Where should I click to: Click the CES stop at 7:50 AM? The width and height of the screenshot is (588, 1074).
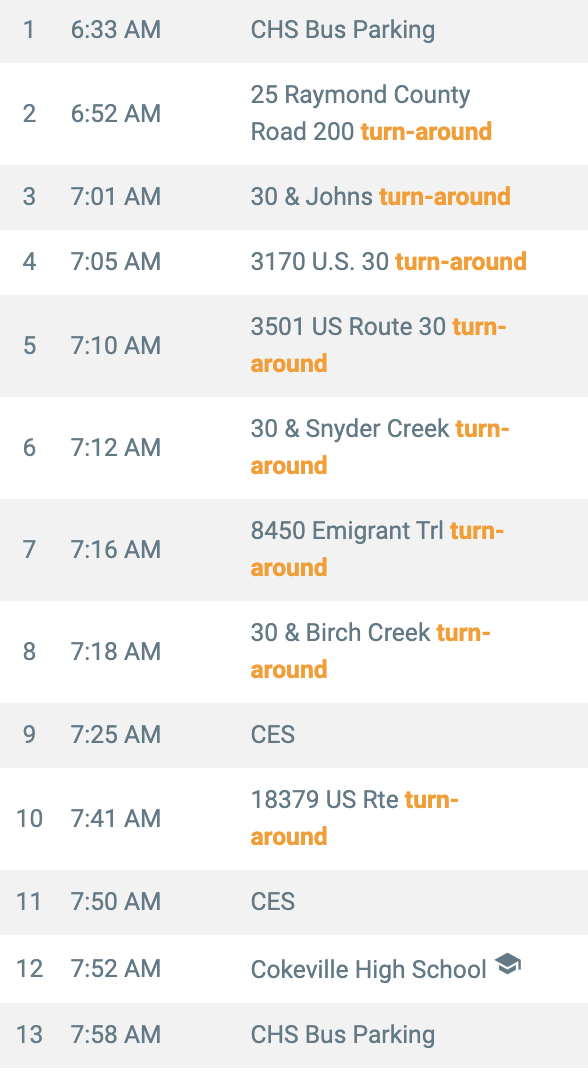(x=294, y=902)
